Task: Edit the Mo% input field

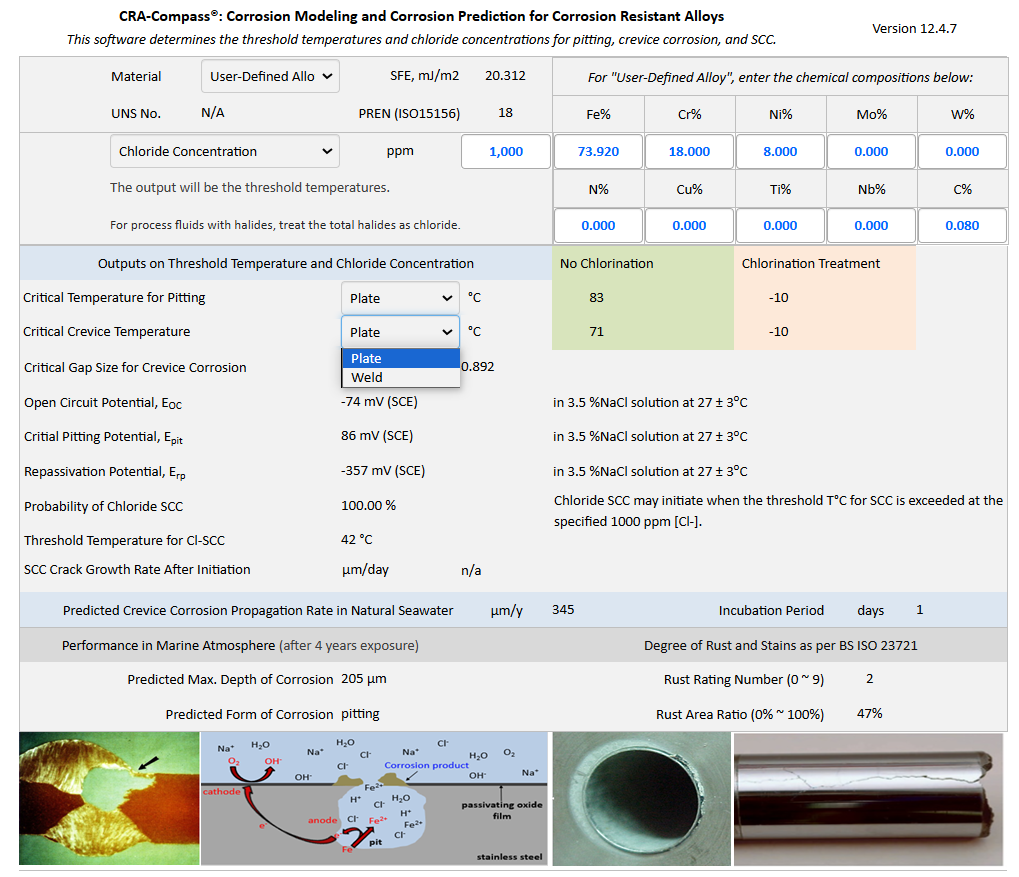Action: click(871, 151)
